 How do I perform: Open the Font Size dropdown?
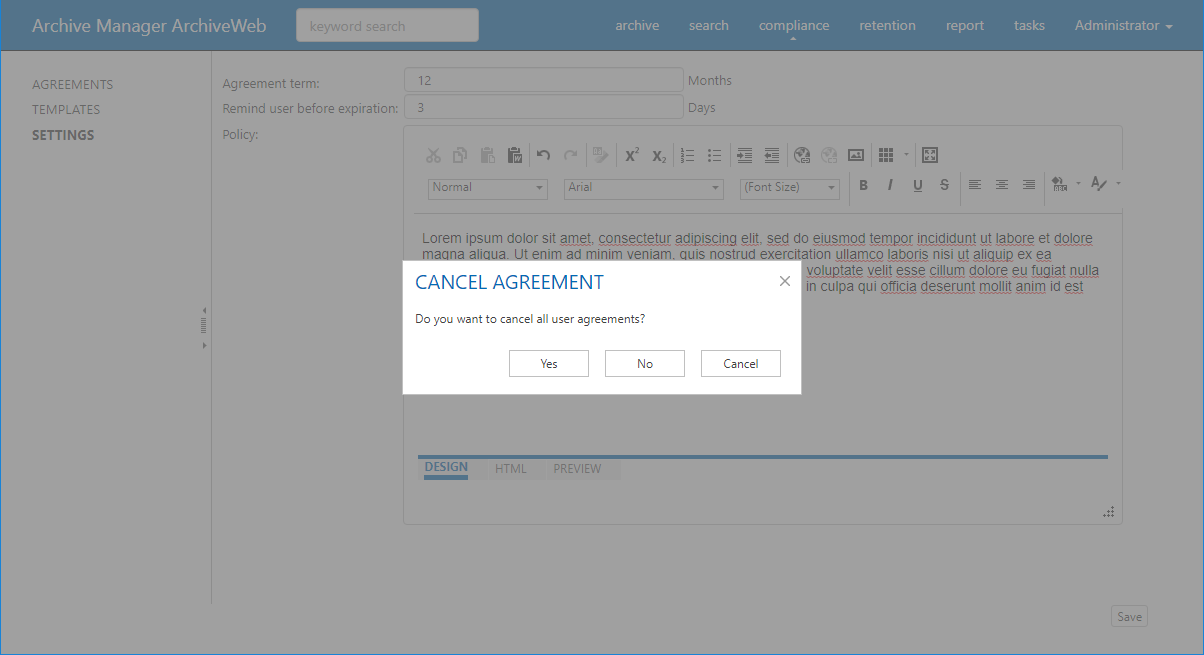(790, 188)
